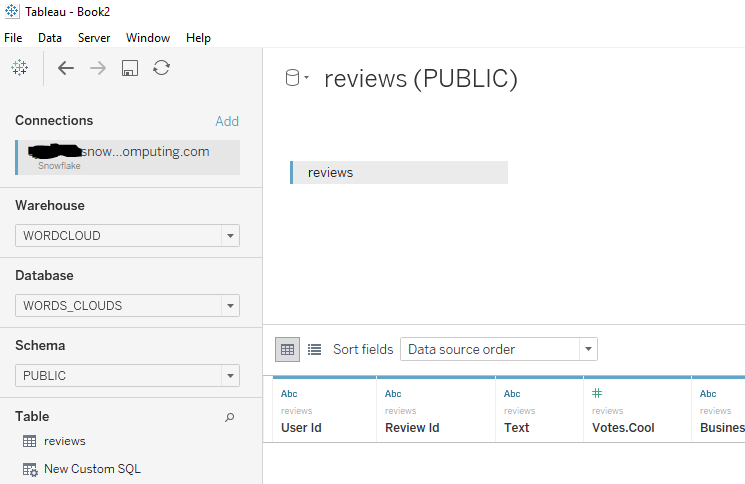Click the Abc type icon for Review Id

click(x=393, y=394)
